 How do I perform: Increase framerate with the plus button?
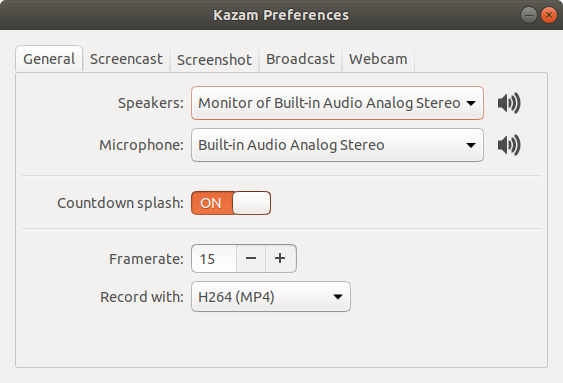[280, 258]
